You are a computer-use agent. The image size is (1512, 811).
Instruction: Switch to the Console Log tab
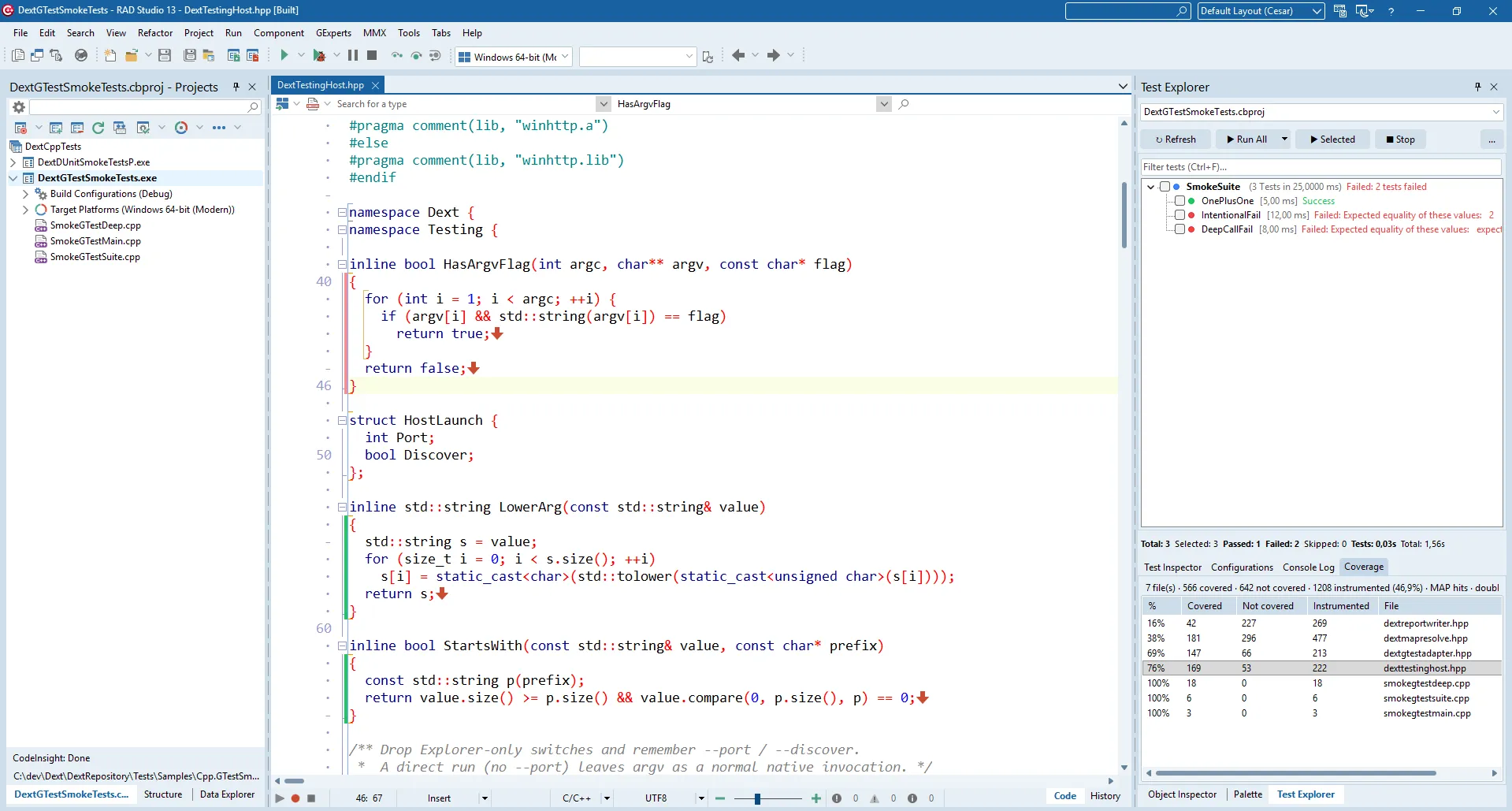pyautogui.click(x=1308, y=567)
